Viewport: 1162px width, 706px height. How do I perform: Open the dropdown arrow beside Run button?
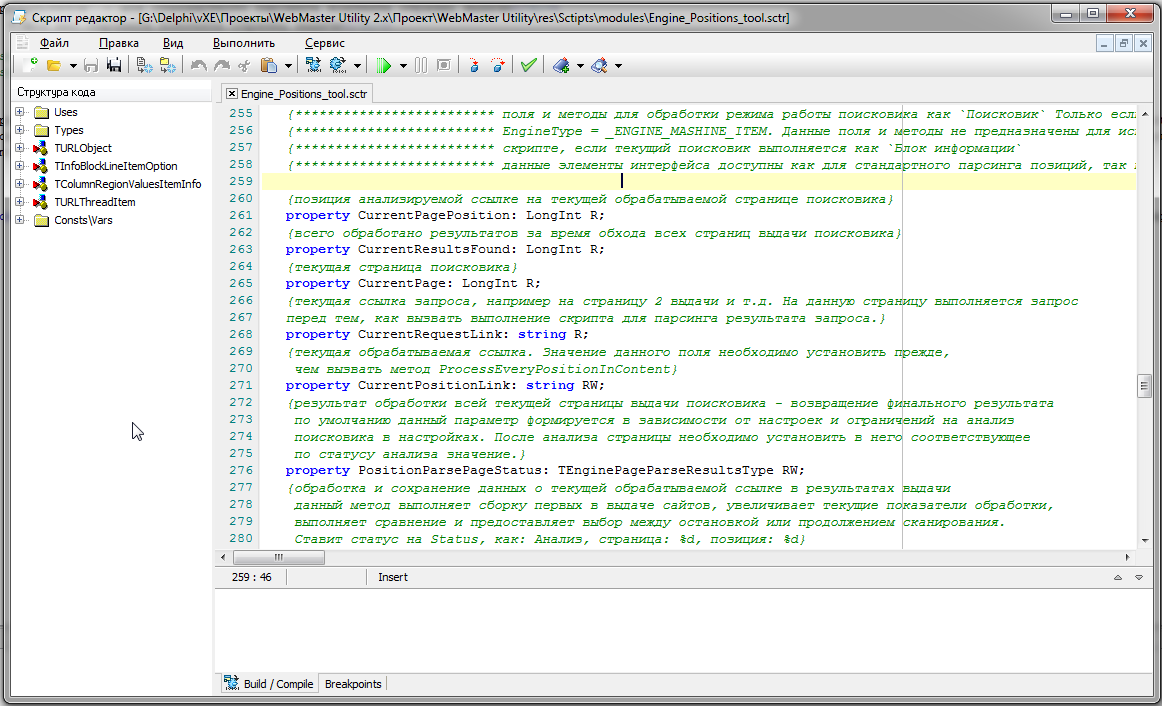click(403, 66)
